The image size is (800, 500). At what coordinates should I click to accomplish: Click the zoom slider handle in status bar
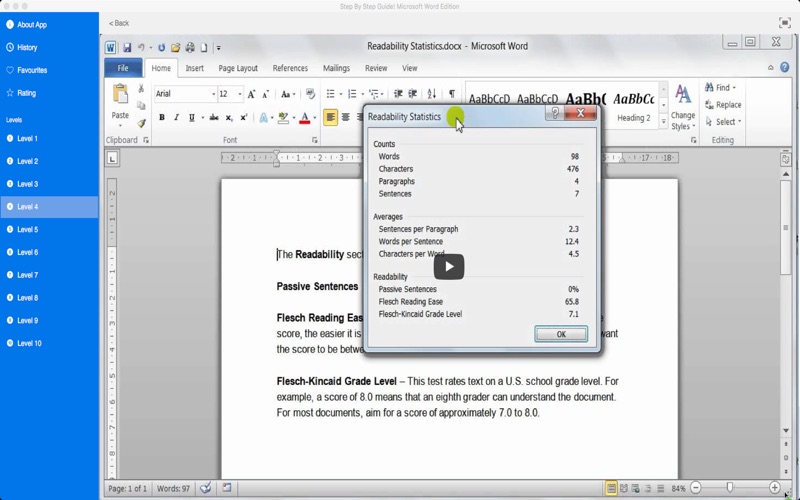[730, 488]
